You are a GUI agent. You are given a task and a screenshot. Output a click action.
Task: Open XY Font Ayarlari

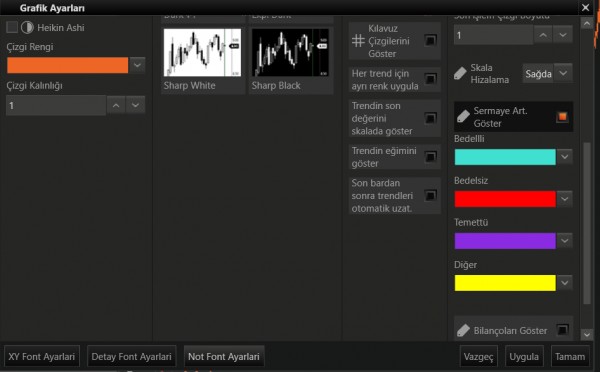pyautogui.click(x=42, y=356)
